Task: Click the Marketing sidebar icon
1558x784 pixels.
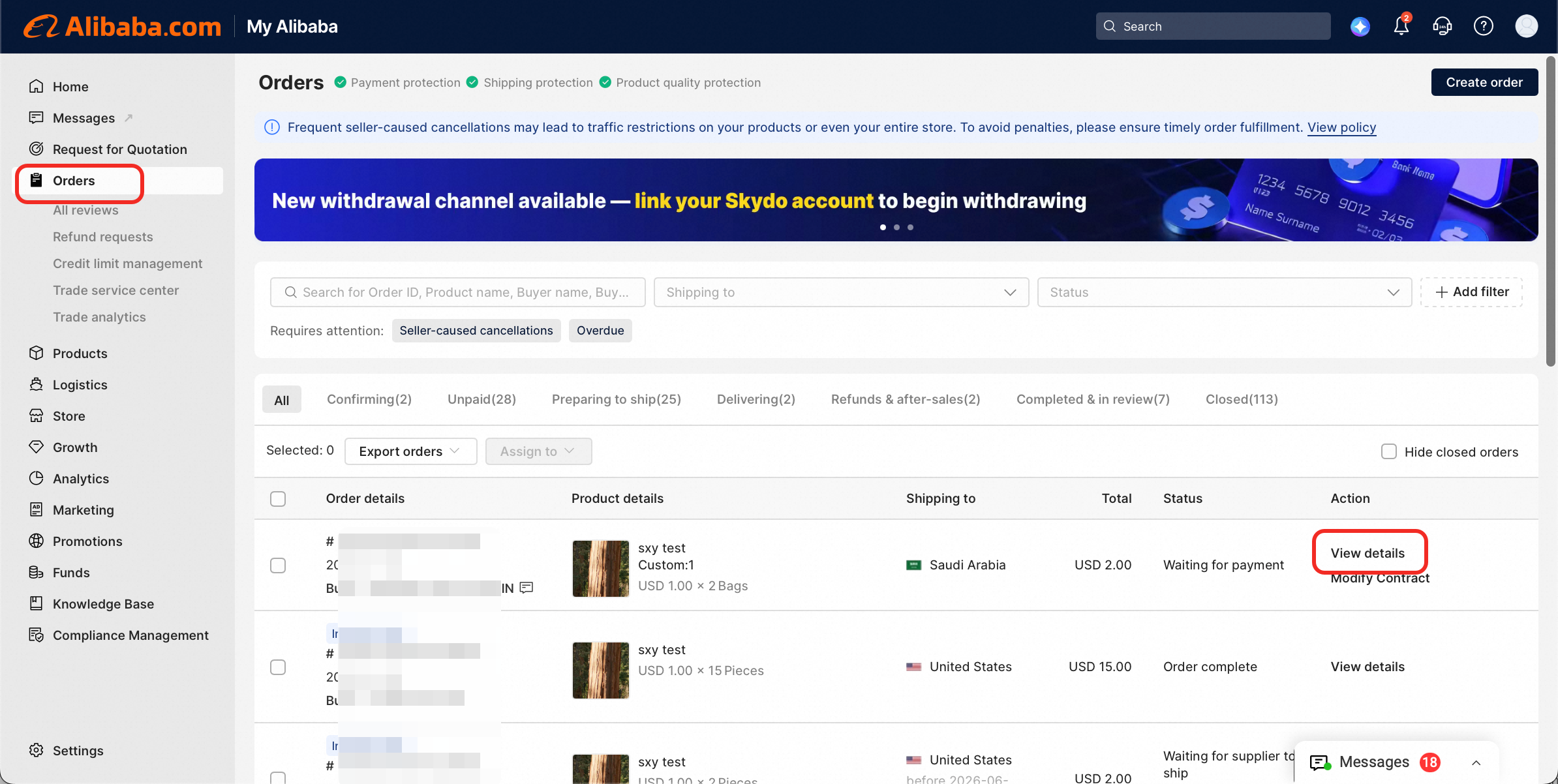Action: (37, 510)
